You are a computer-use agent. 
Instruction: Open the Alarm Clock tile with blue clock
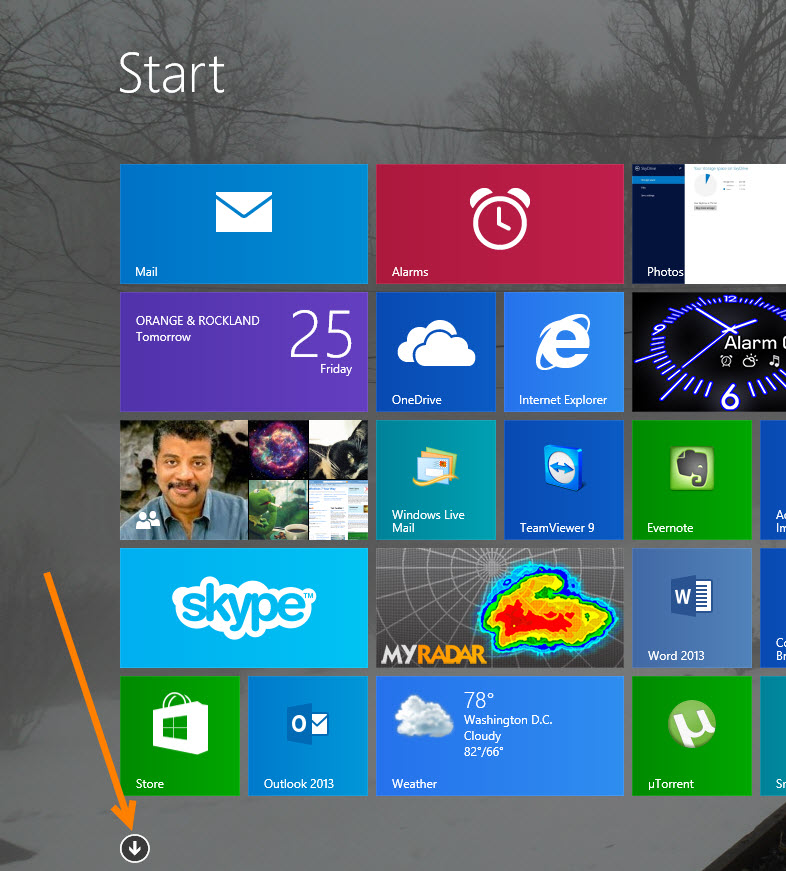pyautogui.click(x=709, y=352)
